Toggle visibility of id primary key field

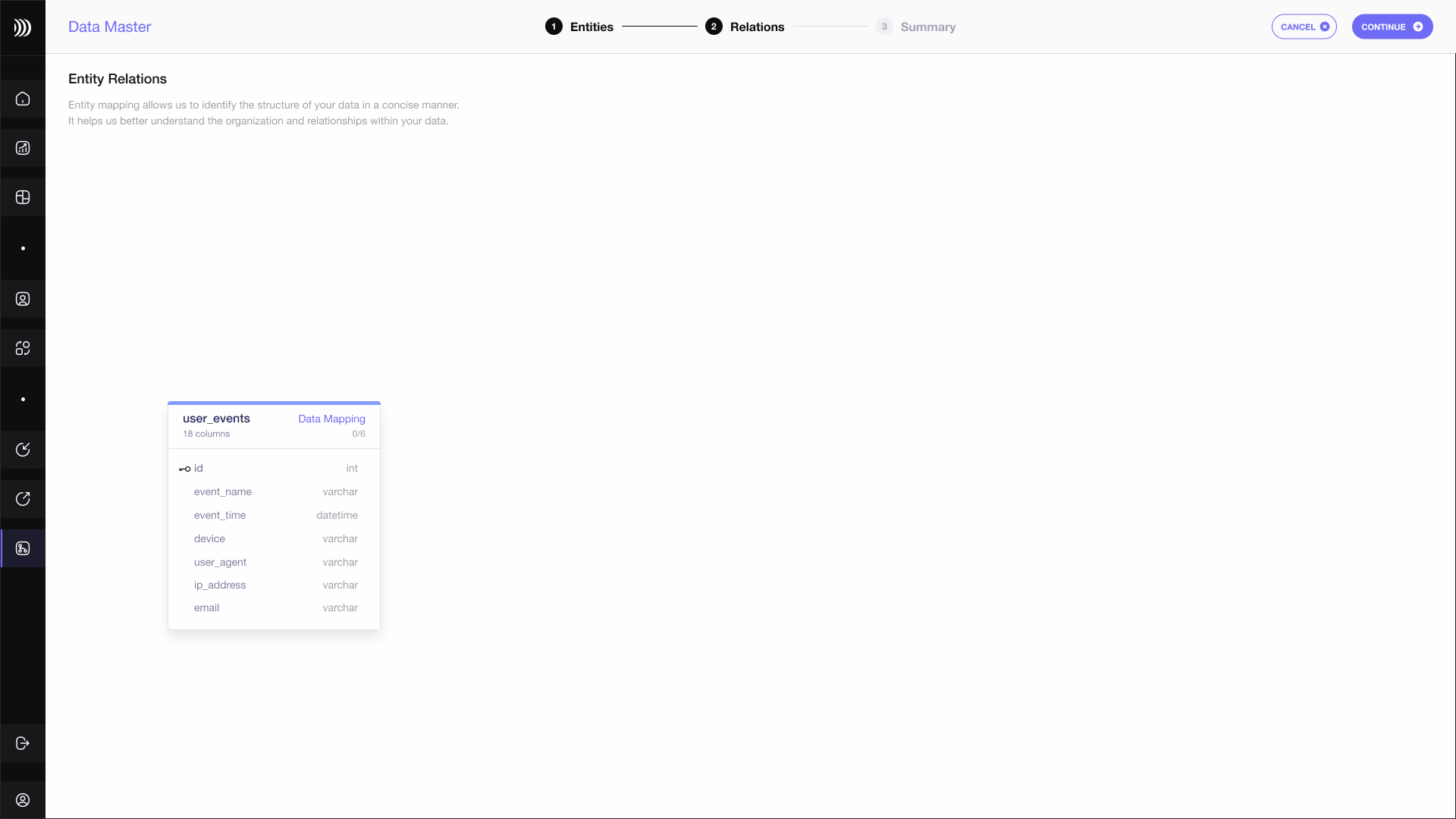point(184,468)
